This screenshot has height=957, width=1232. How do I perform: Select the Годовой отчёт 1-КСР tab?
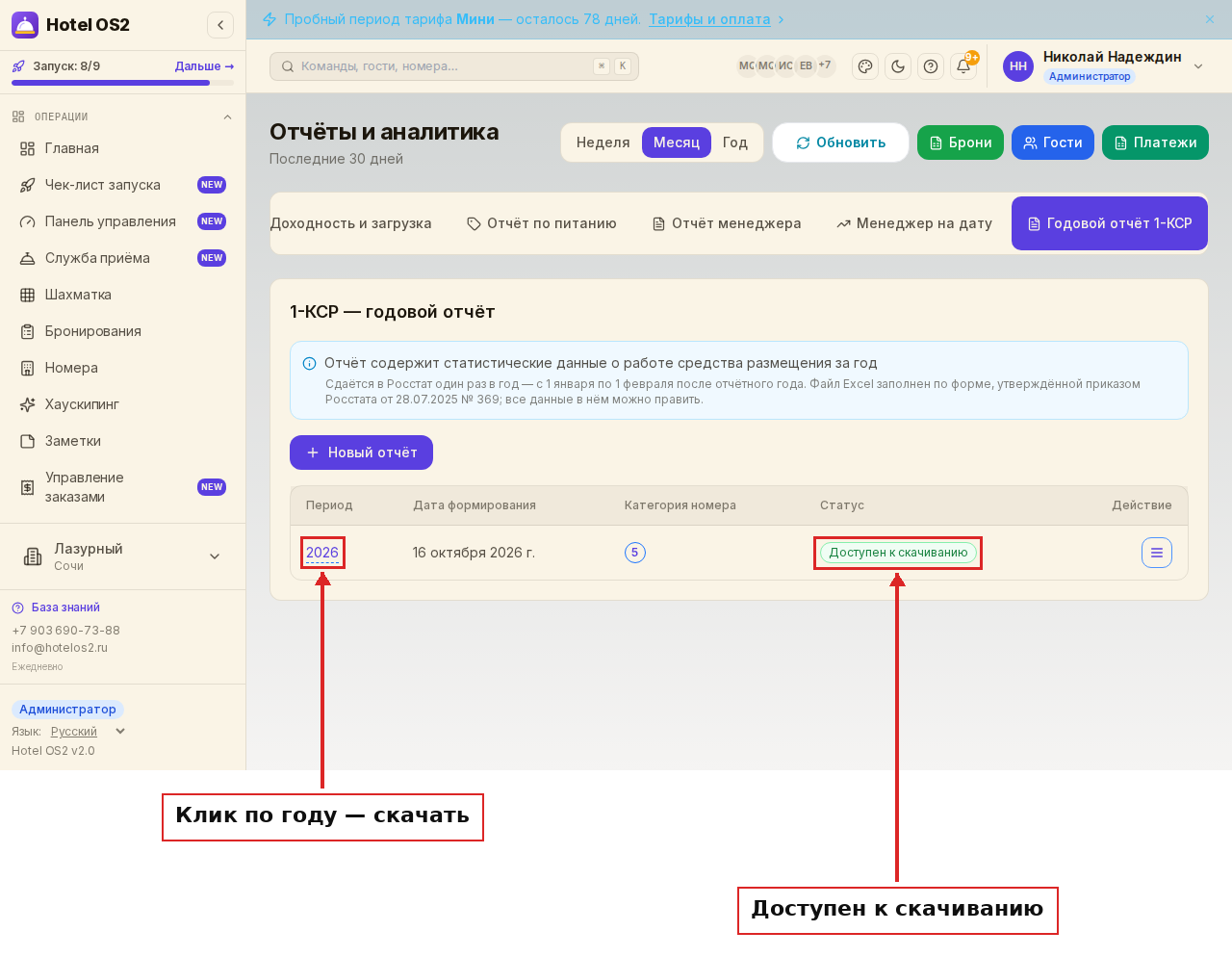click(1110, 223)
